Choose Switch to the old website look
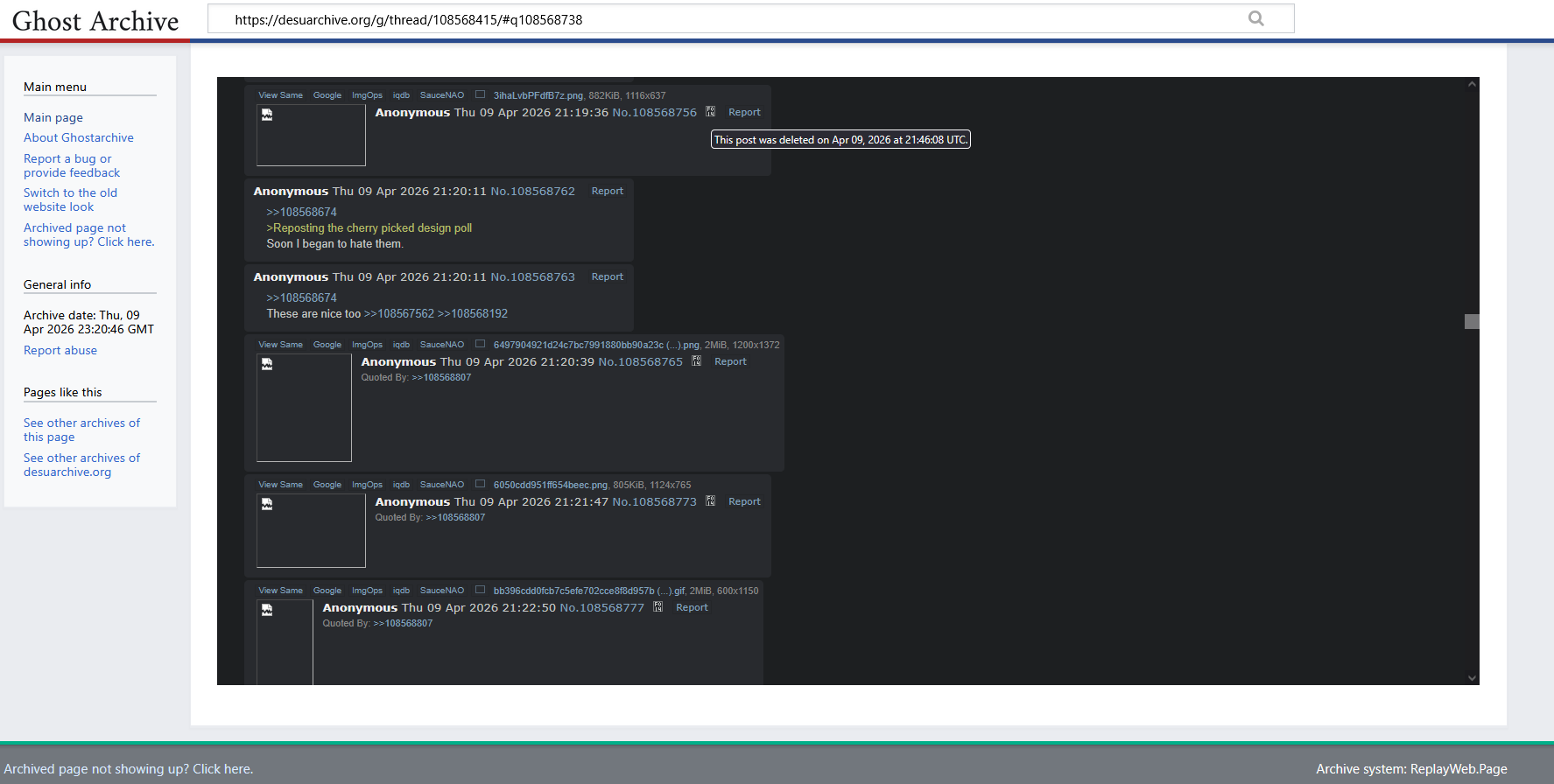Viewport: 1554px width, 784px height. point(70,199)
